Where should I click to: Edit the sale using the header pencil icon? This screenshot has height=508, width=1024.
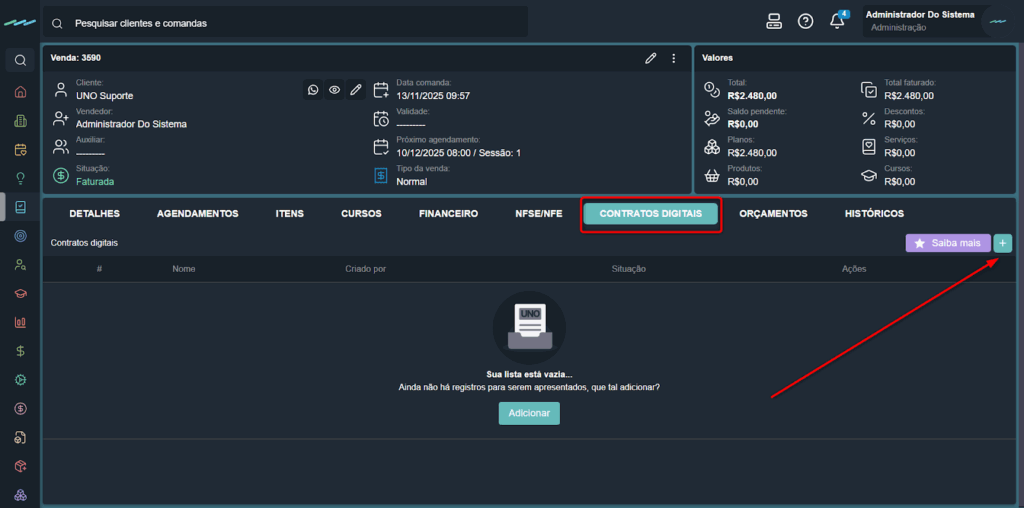(651, 58)
